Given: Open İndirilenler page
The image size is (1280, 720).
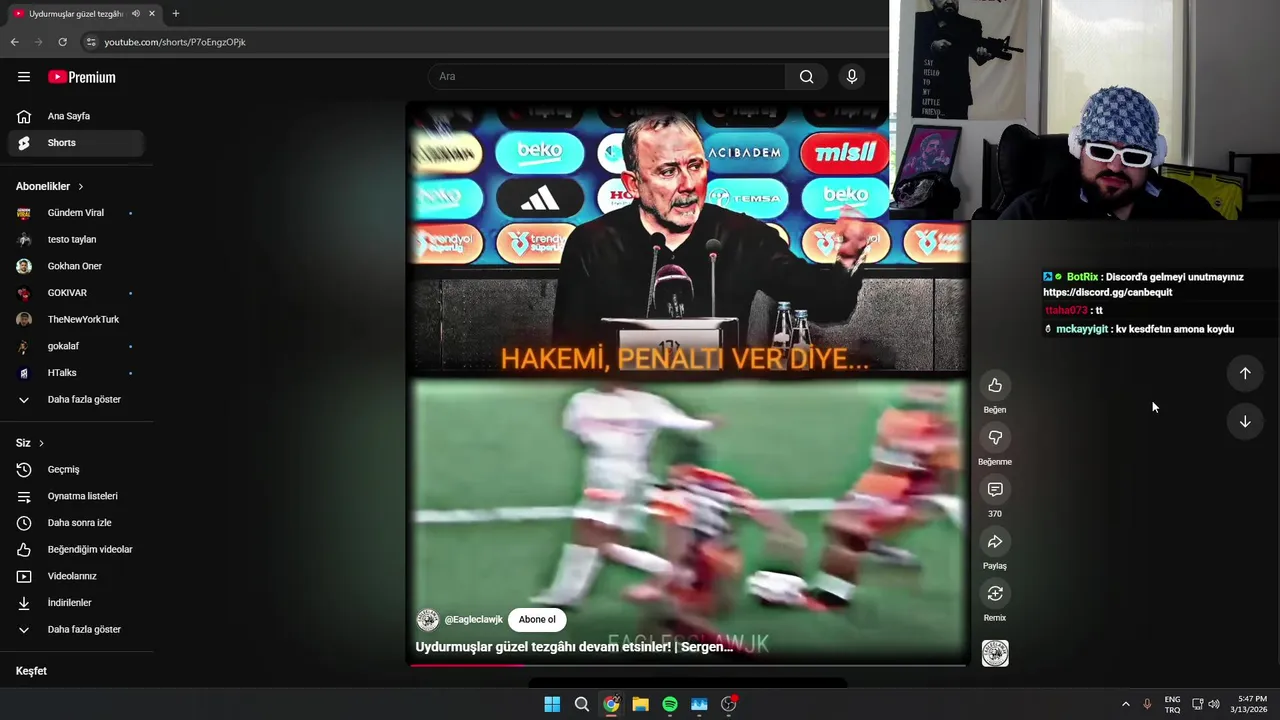Looking at the screenshot, I should [x=76, y=603].
